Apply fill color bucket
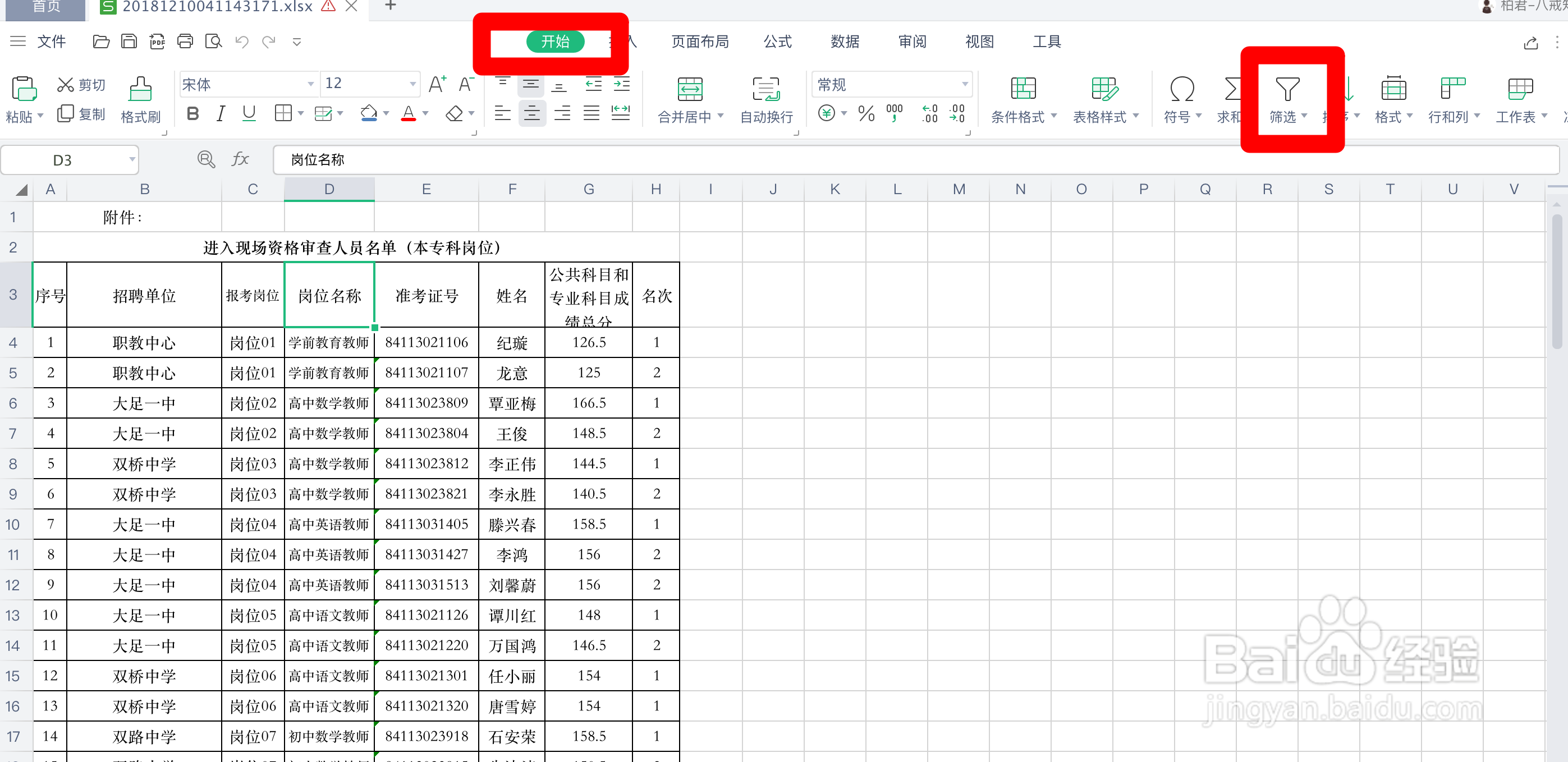This screenshot has width=1568, height=762. click(368, 113)
